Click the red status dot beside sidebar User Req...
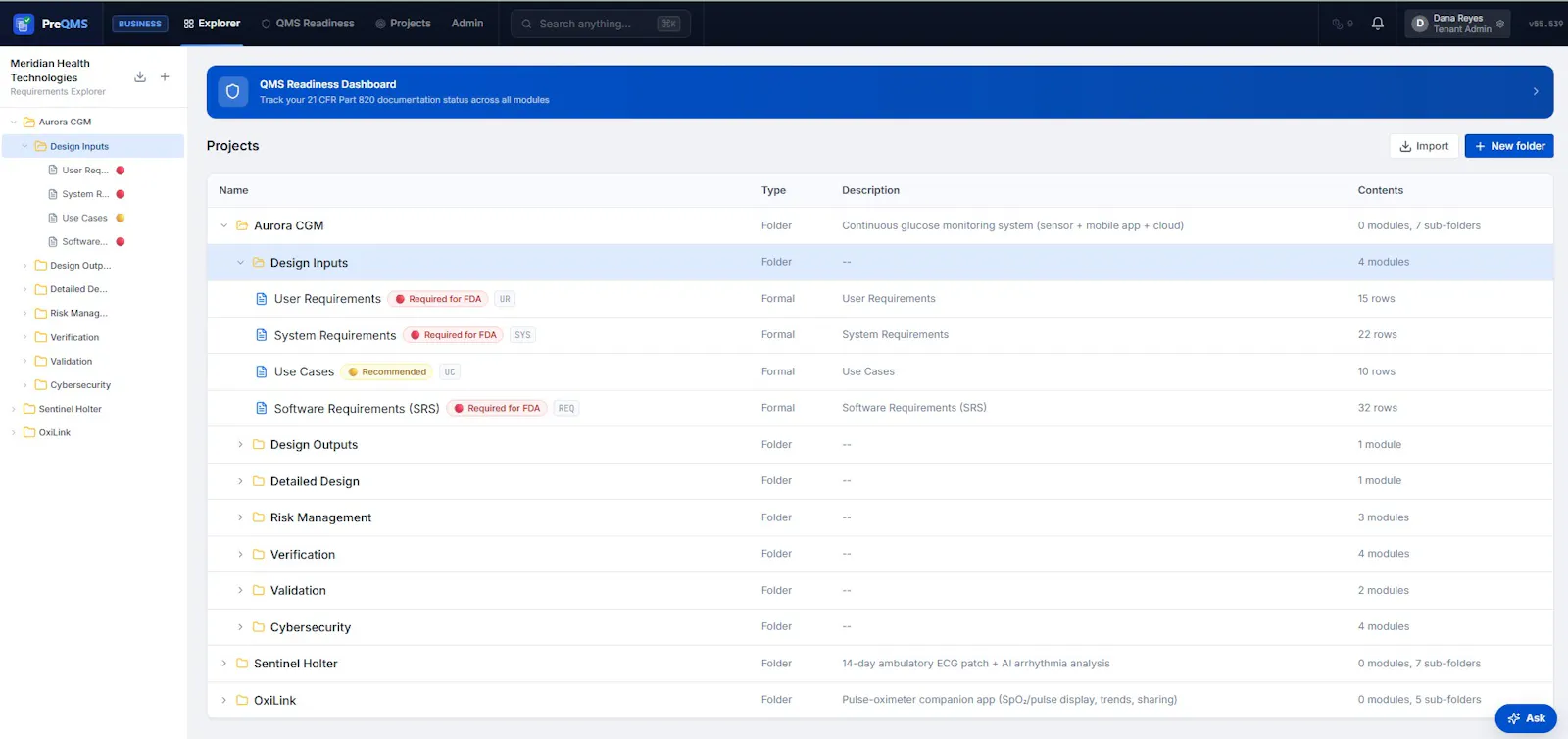The image size is (1568, 739). [x=121, y=171]
